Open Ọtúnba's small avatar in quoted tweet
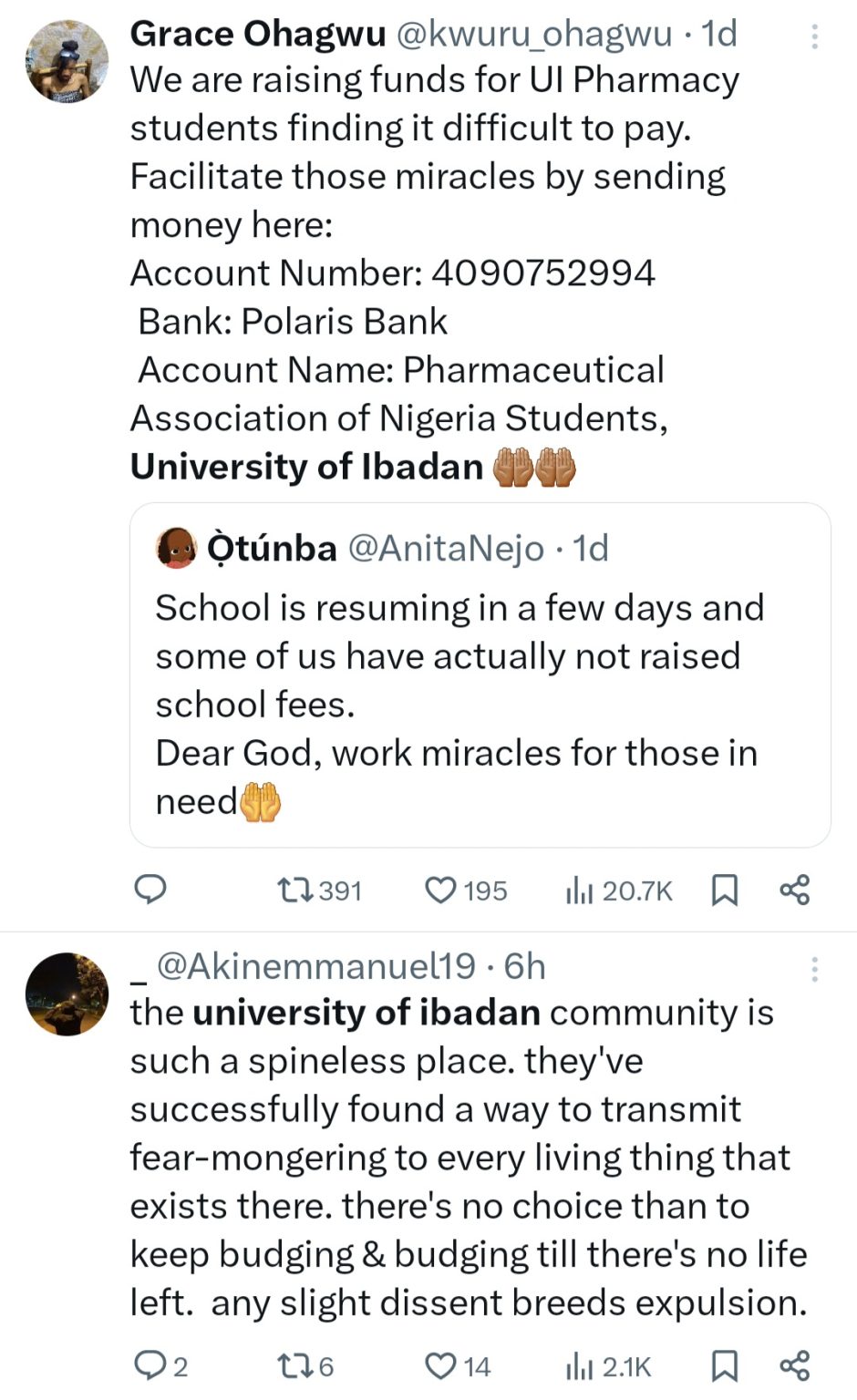Image resolution: width=857 pixels, height=1400 pixels. pyautogui.click(x=177, y=548)
